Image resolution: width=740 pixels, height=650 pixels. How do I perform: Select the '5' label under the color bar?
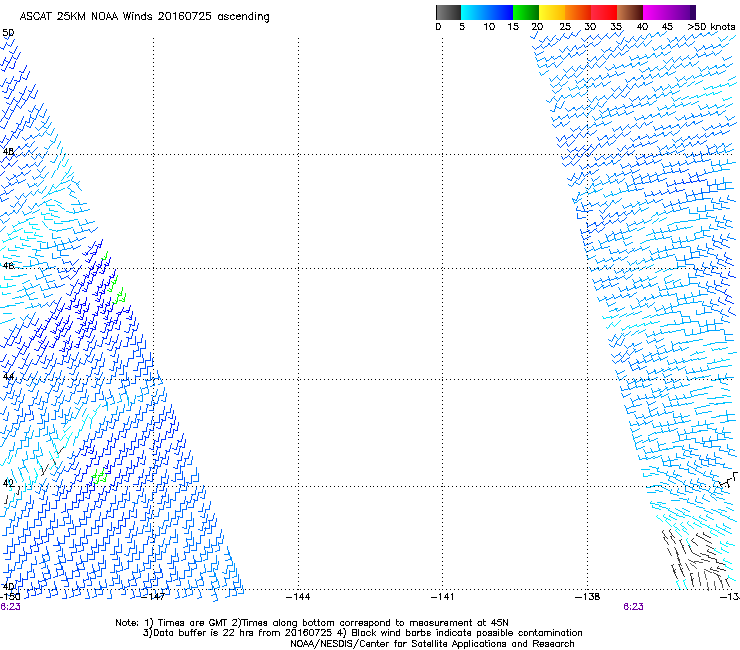(462, 27)
